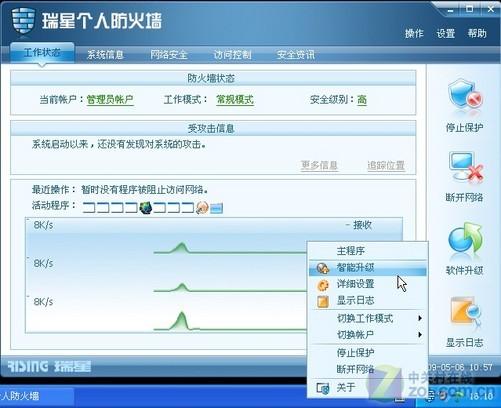Expand 切换帐户 submenu arrow
This screenshot has height=408, width=501.
point(420,334)
